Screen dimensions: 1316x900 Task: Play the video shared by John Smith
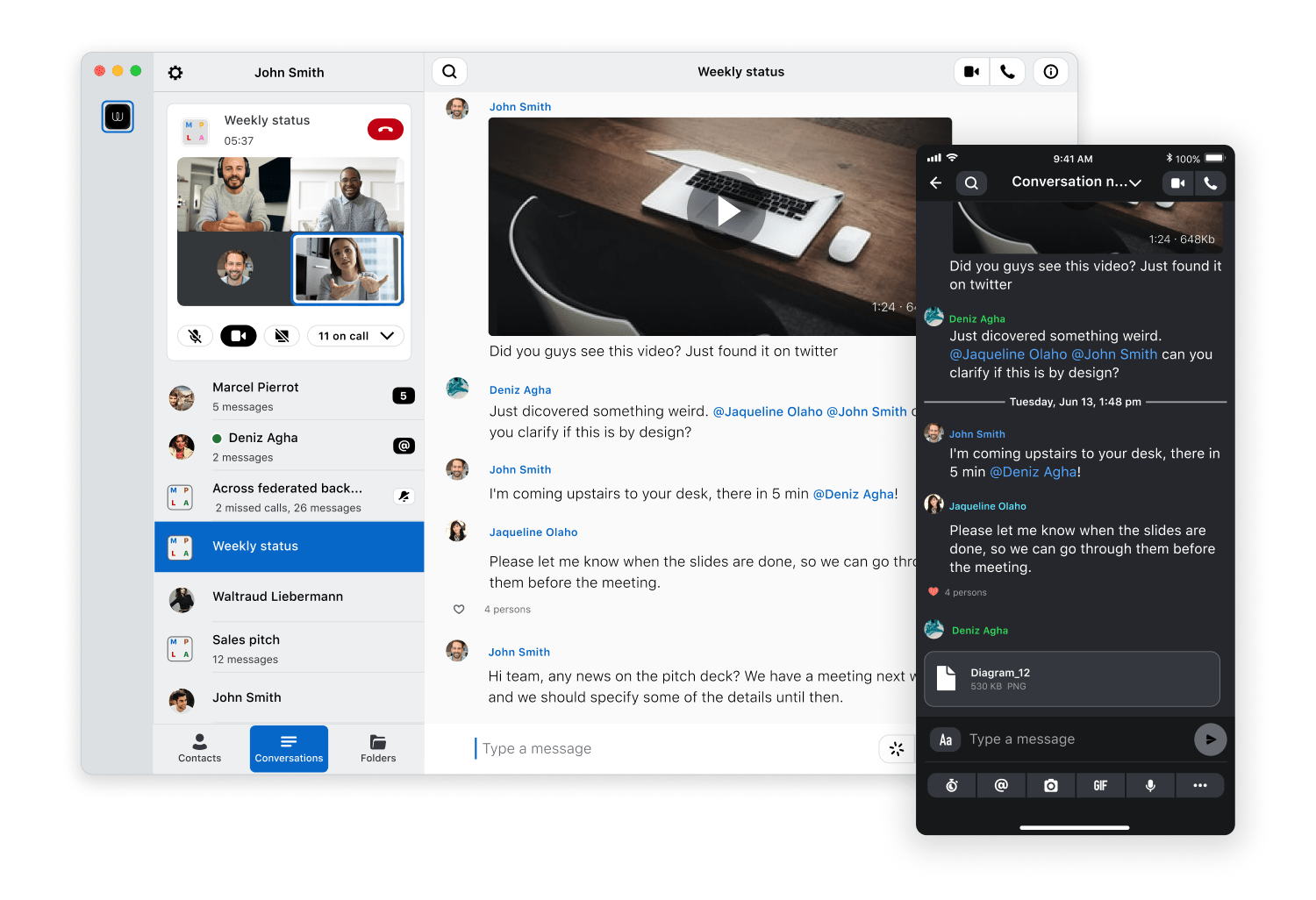coord(726,211)
